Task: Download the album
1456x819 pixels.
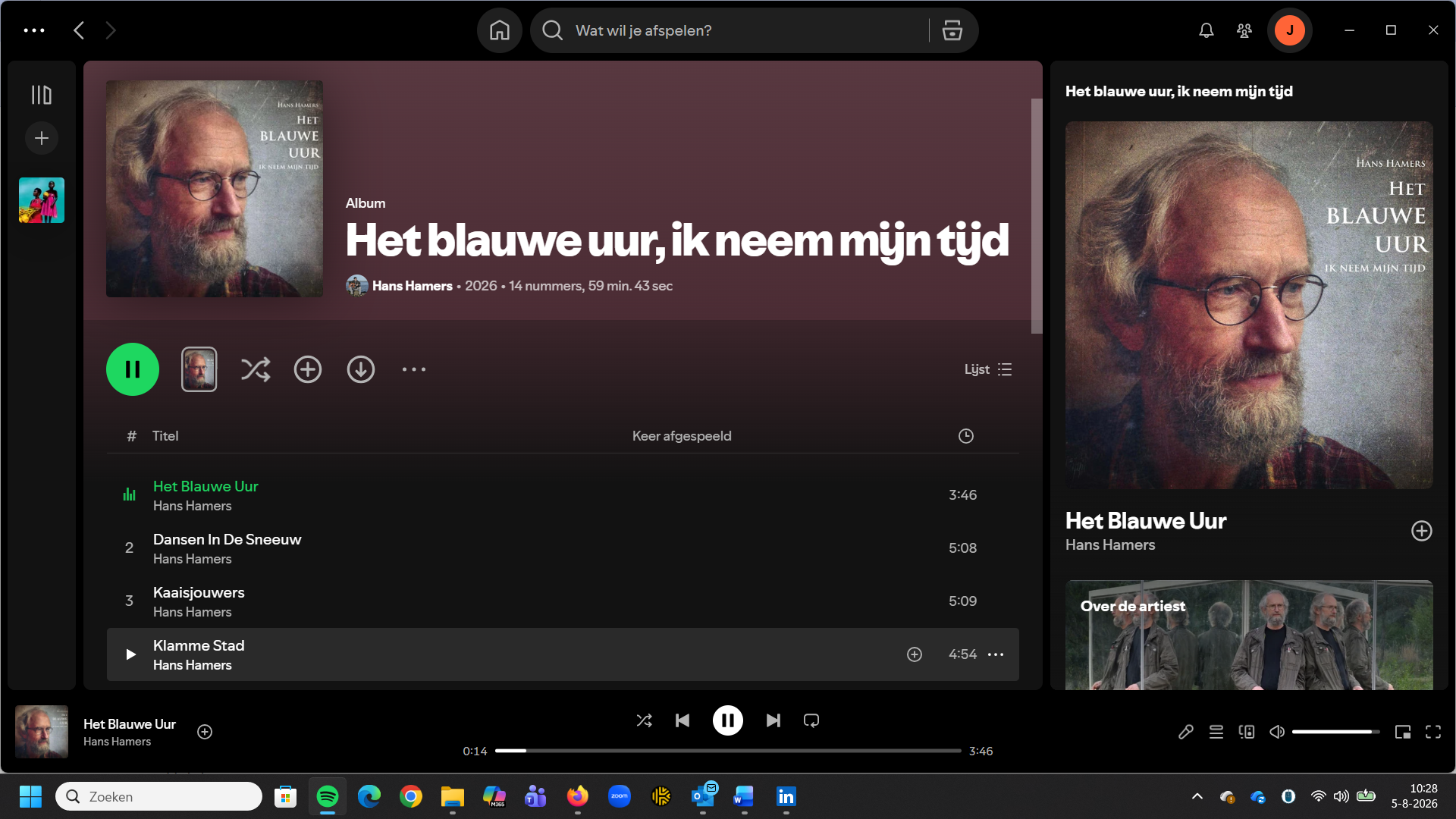Action: point(361,369)
